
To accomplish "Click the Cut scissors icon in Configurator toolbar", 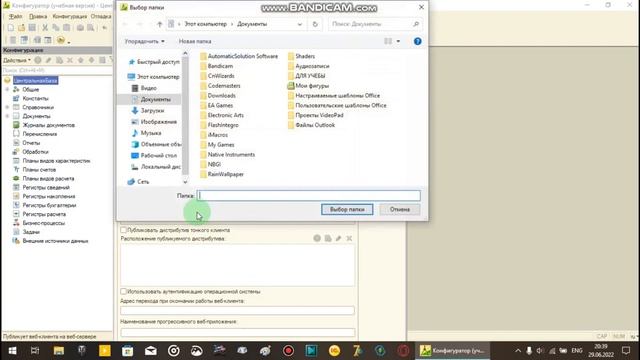I will [45, 28].
